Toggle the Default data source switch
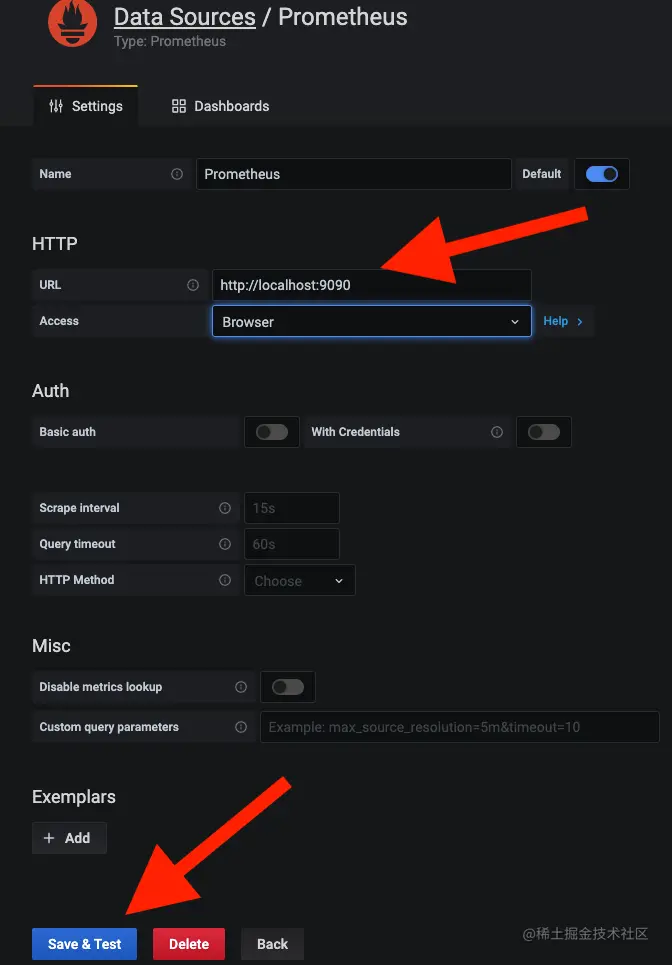Viewport: 672px width, 965px height. (602, 174)
